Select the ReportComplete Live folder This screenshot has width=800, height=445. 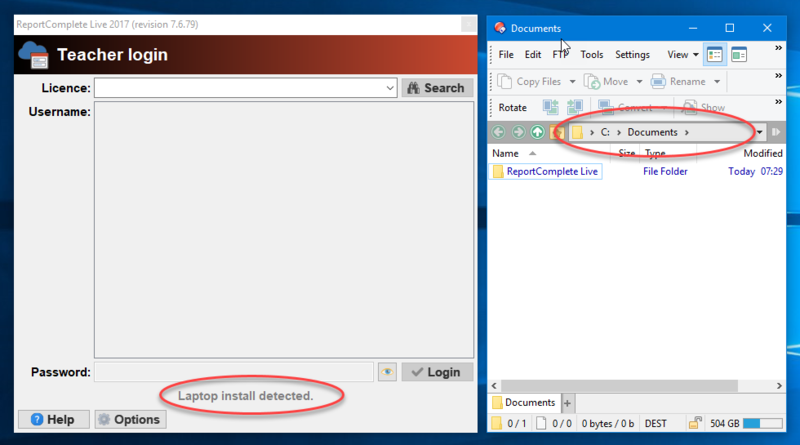click(546, 171)
